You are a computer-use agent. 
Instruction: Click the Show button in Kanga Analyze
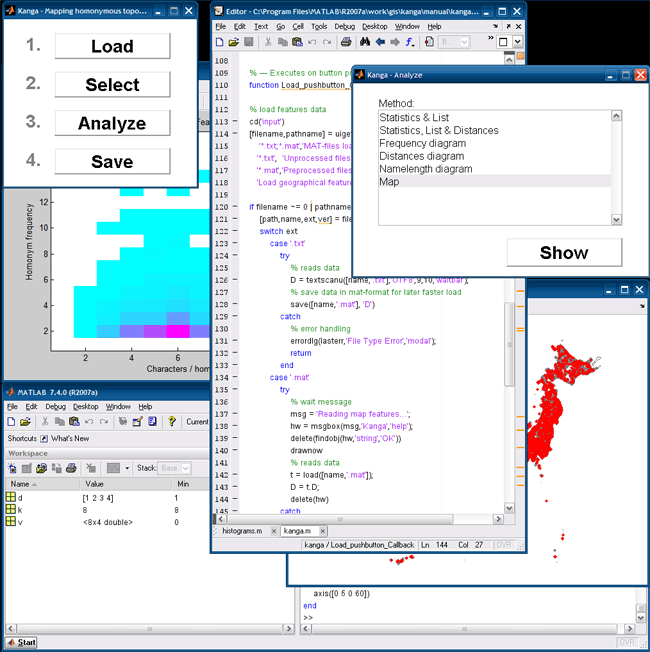click(x=564, y=253)
